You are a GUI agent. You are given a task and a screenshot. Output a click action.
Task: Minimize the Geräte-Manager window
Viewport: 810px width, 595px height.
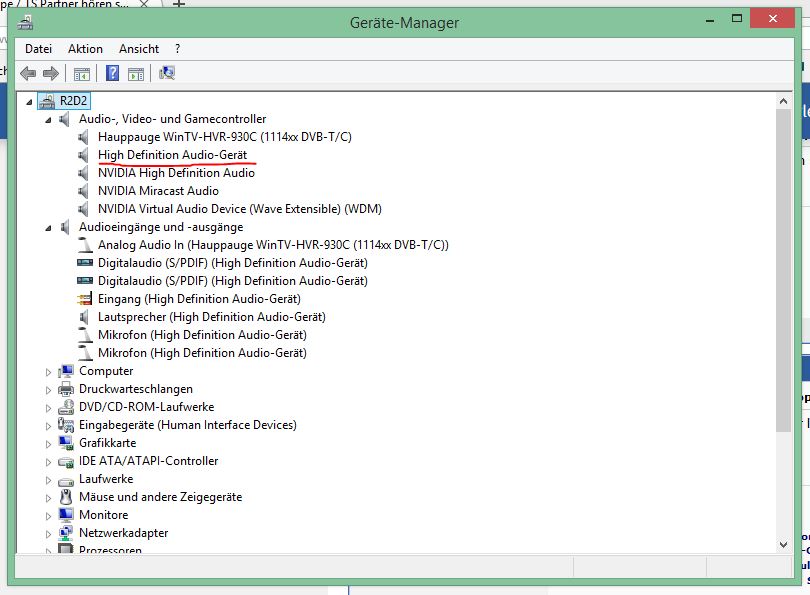[710, 19]
